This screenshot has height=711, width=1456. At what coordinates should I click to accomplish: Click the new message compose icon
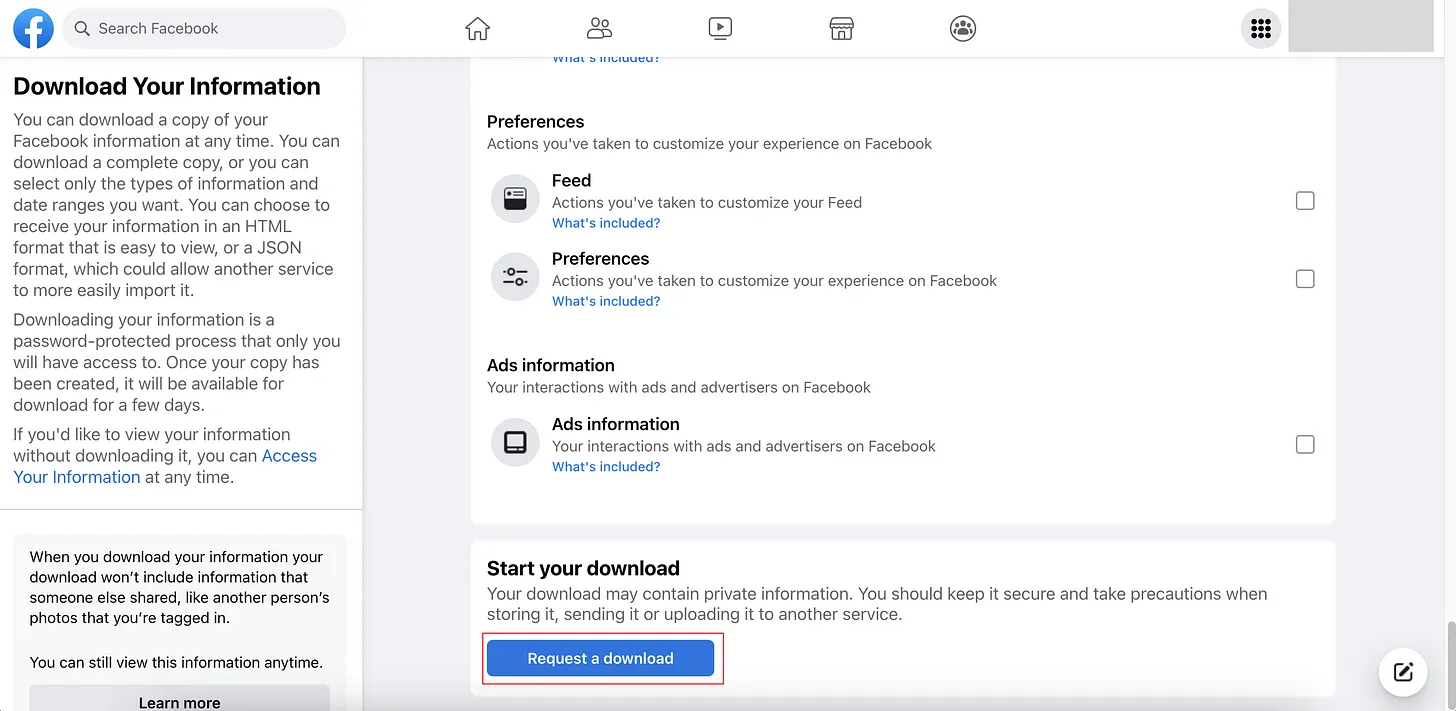point(1403,672)
